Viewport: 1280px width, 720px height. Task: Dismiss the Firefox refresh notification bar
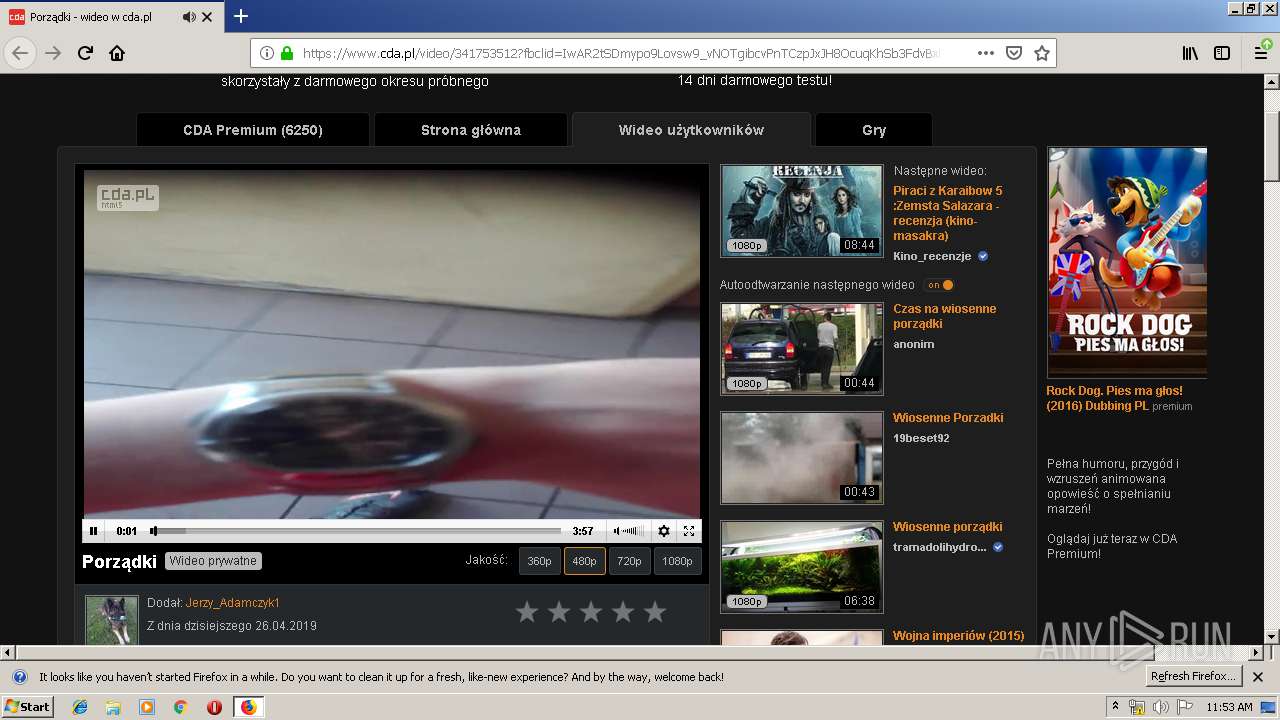point(1259,677)
